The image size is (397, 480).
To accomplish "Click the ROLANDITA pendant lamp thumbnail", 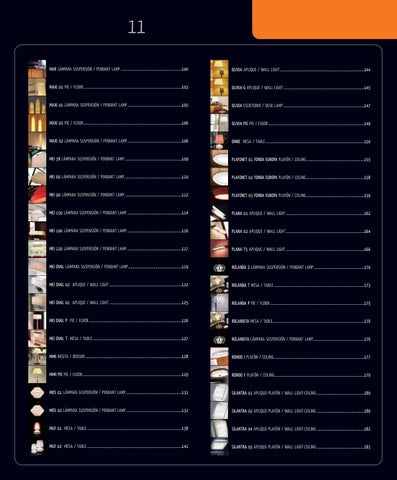I will [x=219, y=339].
